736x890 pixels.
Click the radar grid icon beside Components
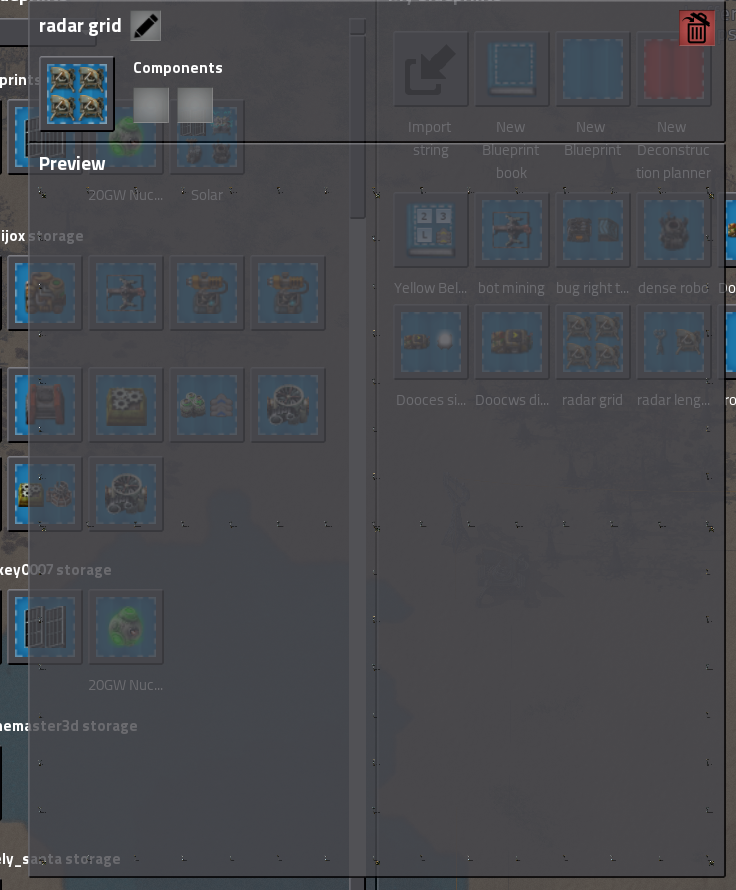[x=77, y=94]
